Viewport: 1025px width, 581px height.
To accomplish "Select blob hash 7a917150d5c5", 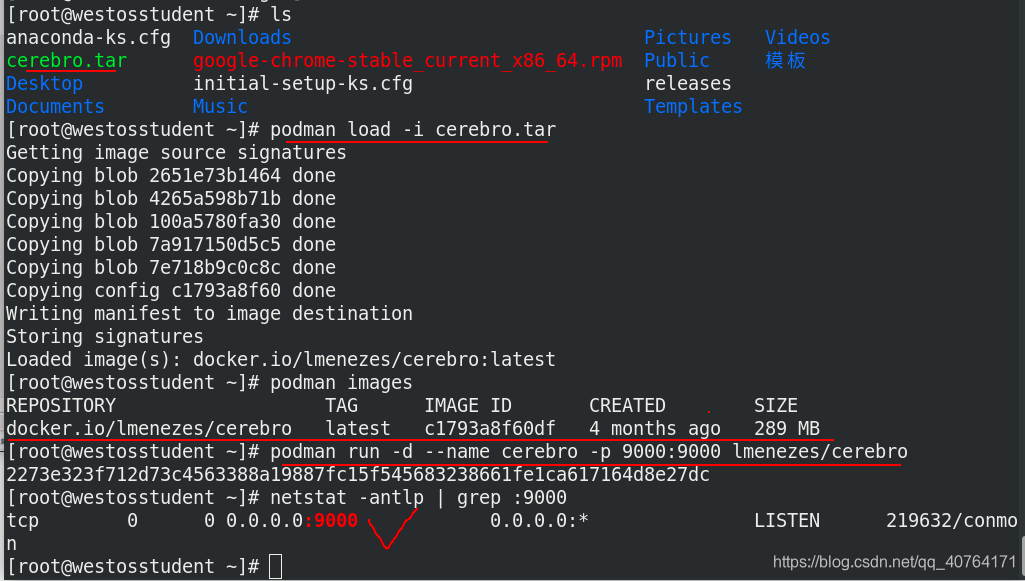I will coord(214,244).
